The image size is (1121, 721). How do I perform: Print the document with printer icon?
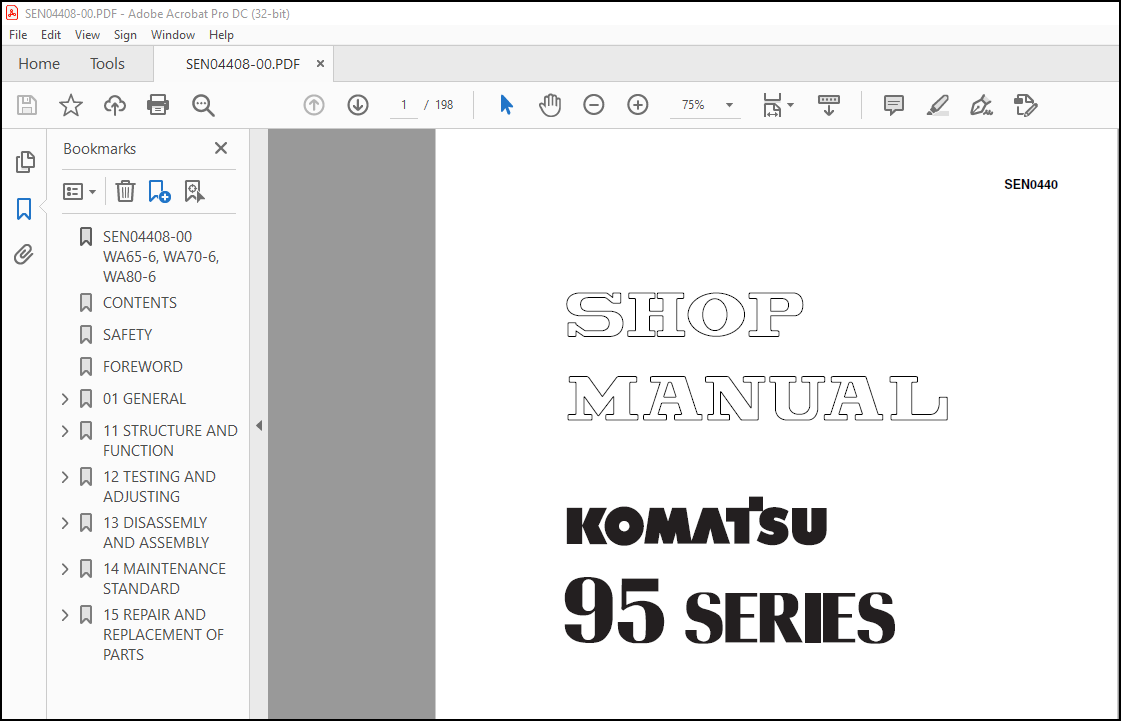pyautogui.click(x=158, y=105)
